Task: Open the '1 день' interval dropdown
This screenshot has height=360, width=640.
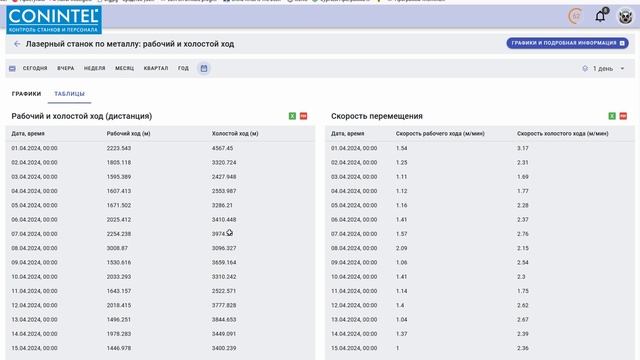Action: (x=608, y=68)
